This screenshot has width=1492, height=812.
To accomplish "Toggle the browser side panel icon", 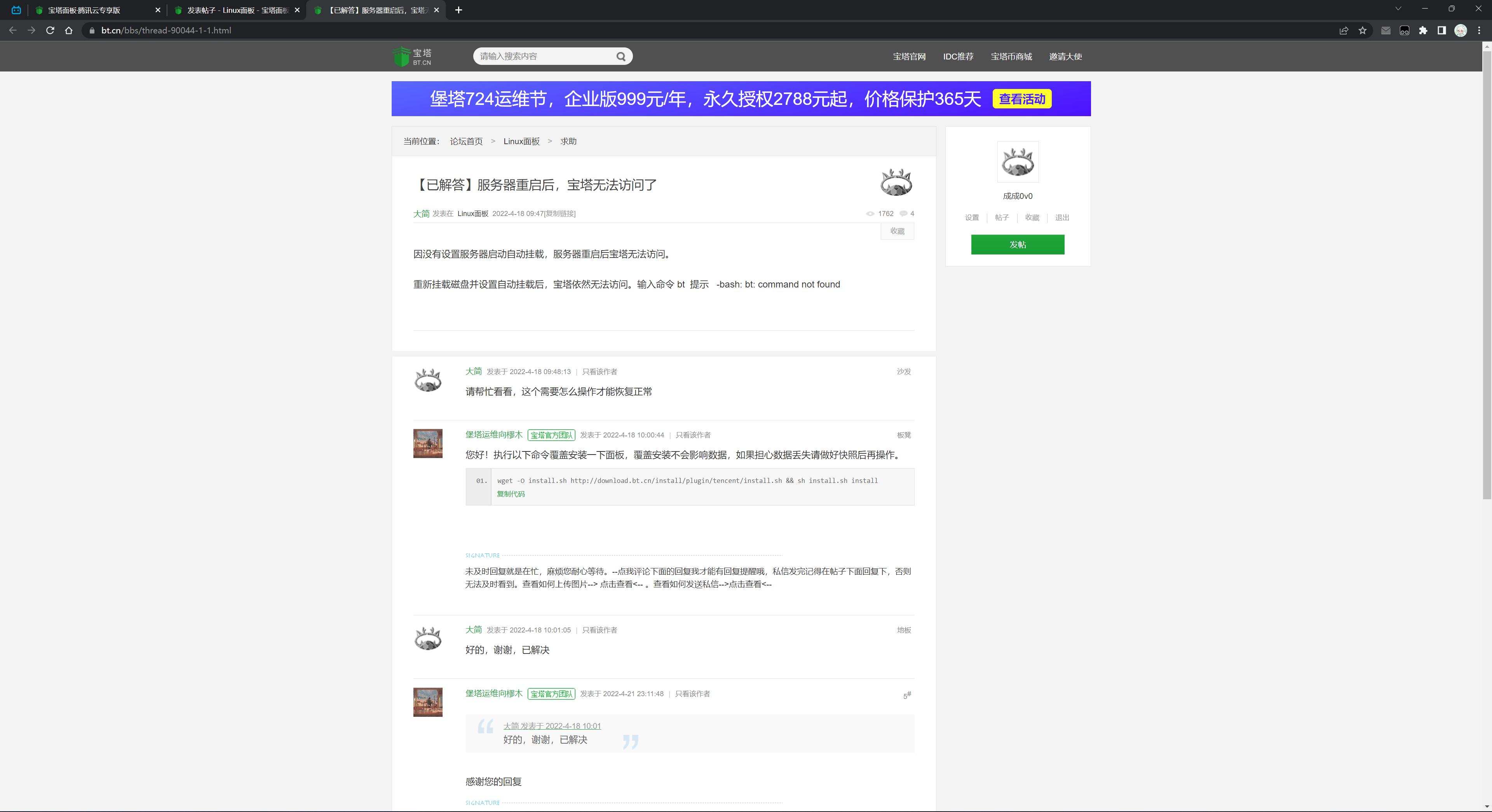I will pos(1441,30).
